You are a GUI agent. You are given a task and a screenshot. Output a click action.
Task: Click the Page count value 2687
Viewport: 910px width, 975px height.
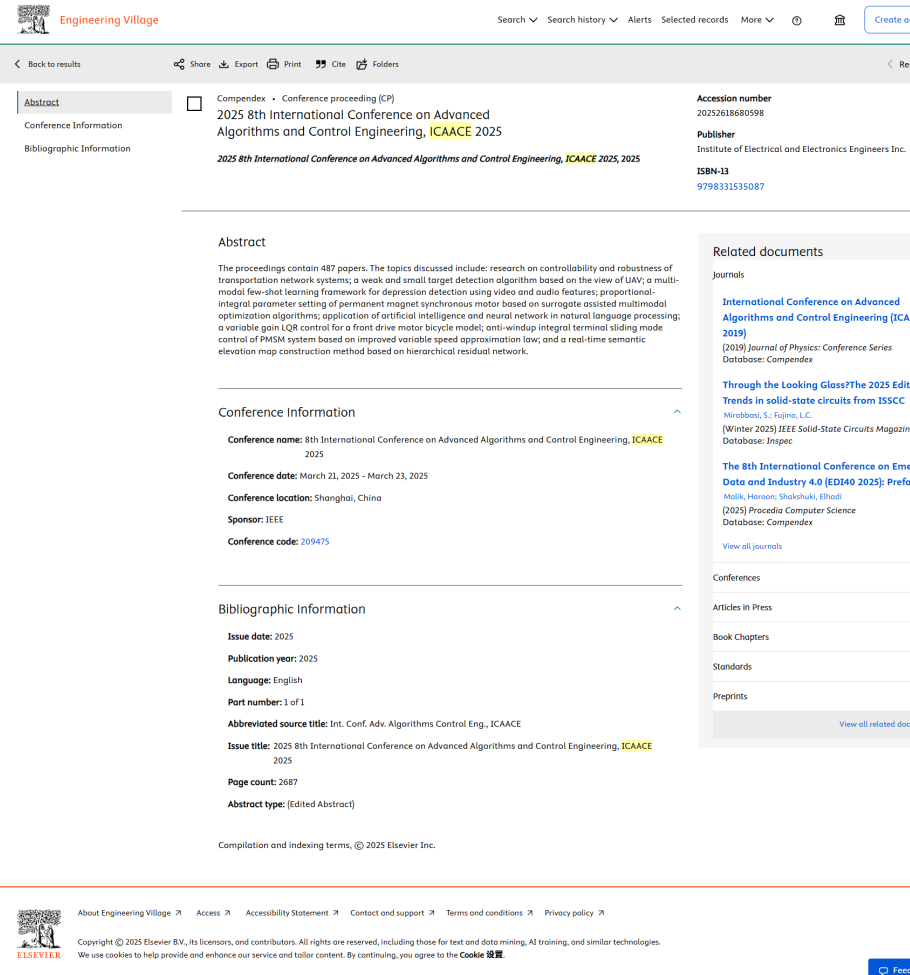(x=288, y=782)
